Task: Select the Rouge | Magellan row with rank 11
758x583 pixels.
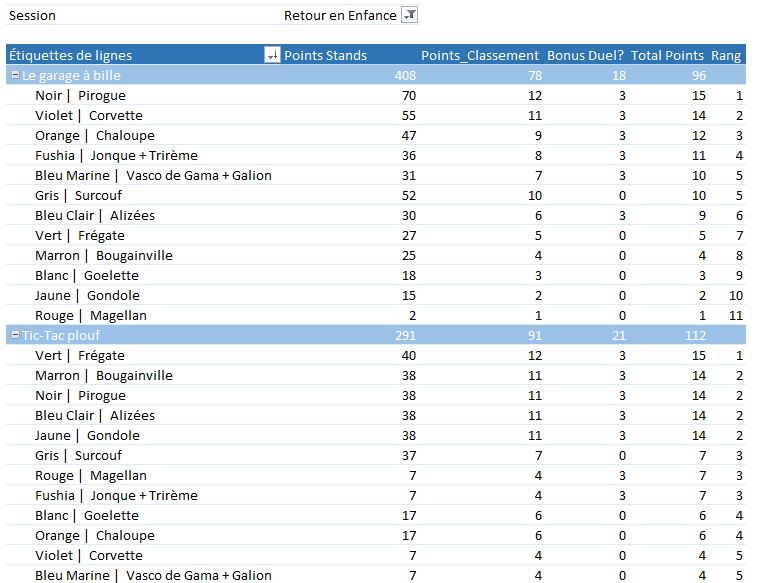Action: (91, 315)
